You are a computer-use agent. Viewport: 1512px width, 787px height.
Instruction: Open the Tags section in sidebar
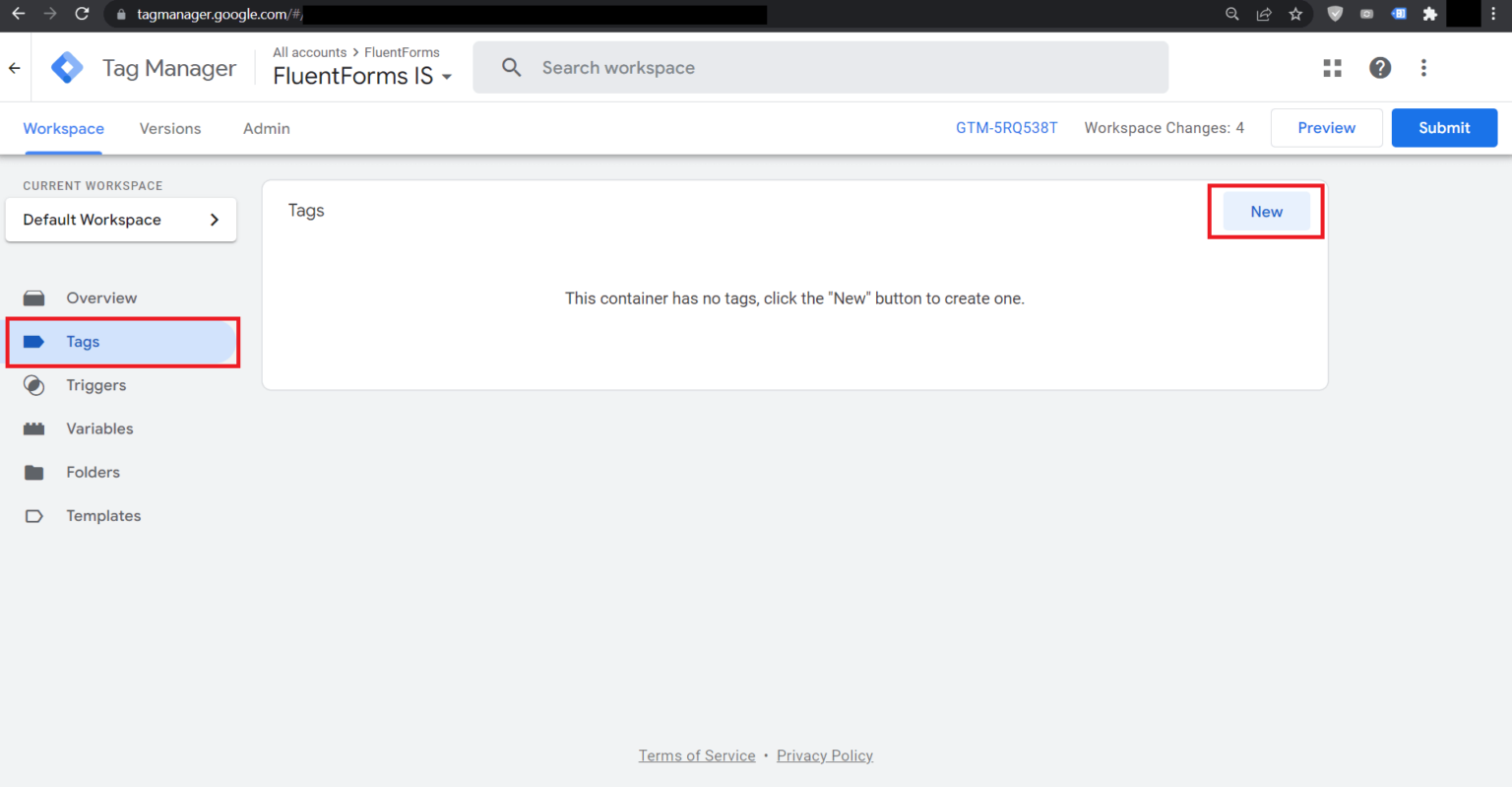pos(82,342)
